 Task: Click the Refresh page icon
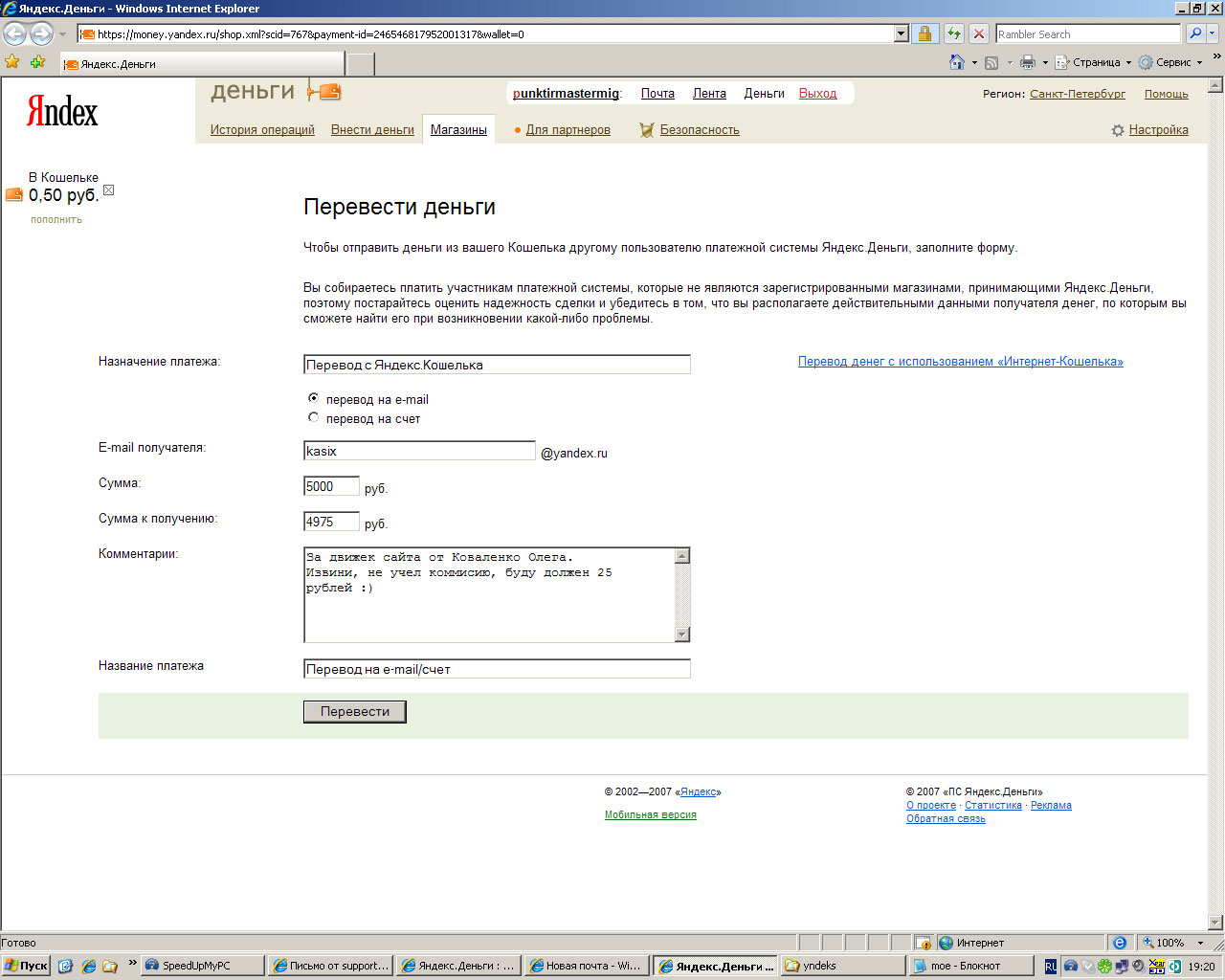(x=953, y=34)
